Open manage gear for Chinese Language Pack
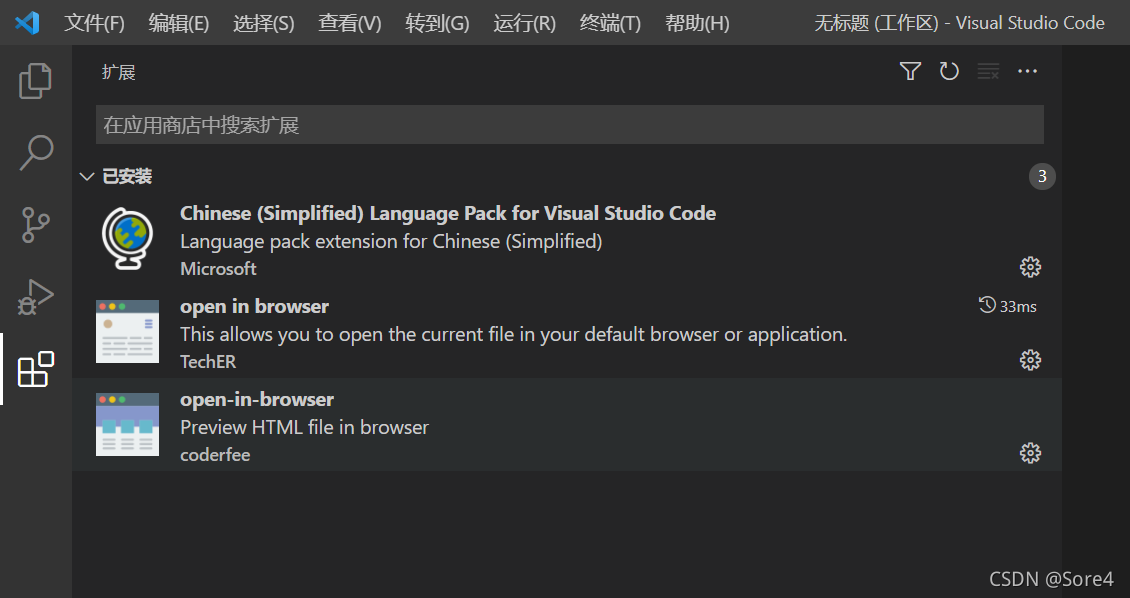This screenshot has width=1130, height=598. click(x=1031, y=267)
